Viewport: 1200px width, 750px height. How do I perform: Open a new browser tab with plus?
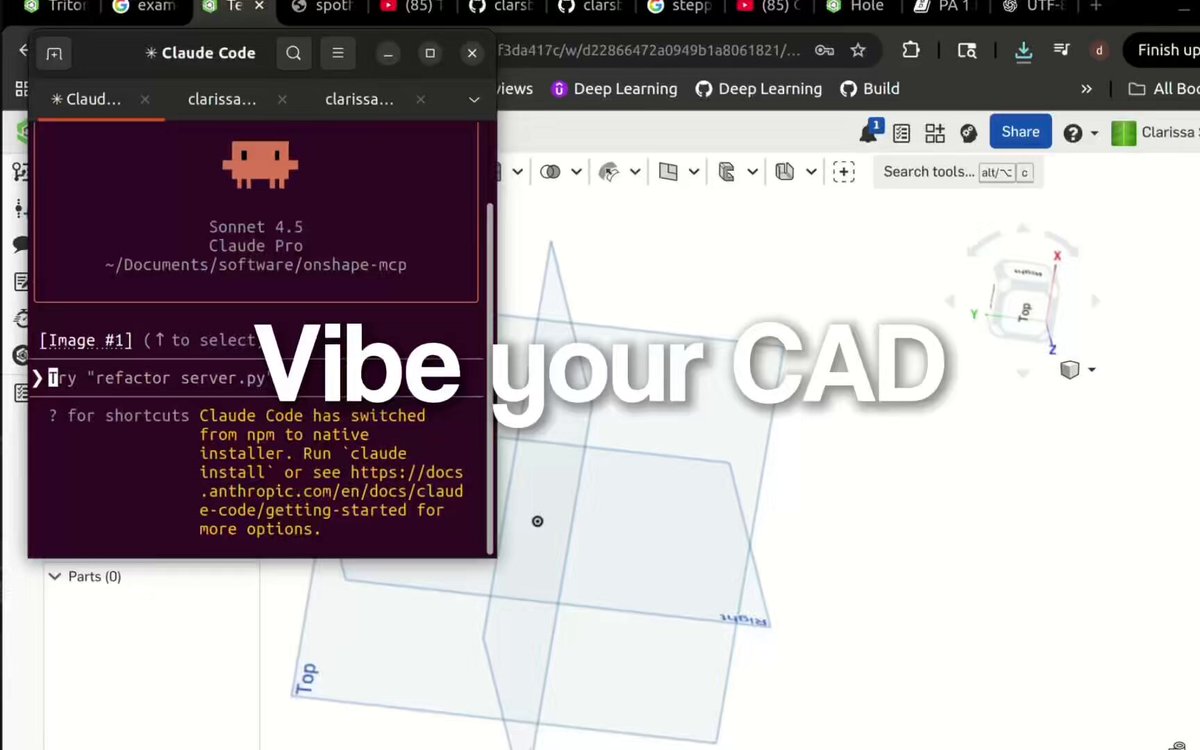tap(1097, 7)
